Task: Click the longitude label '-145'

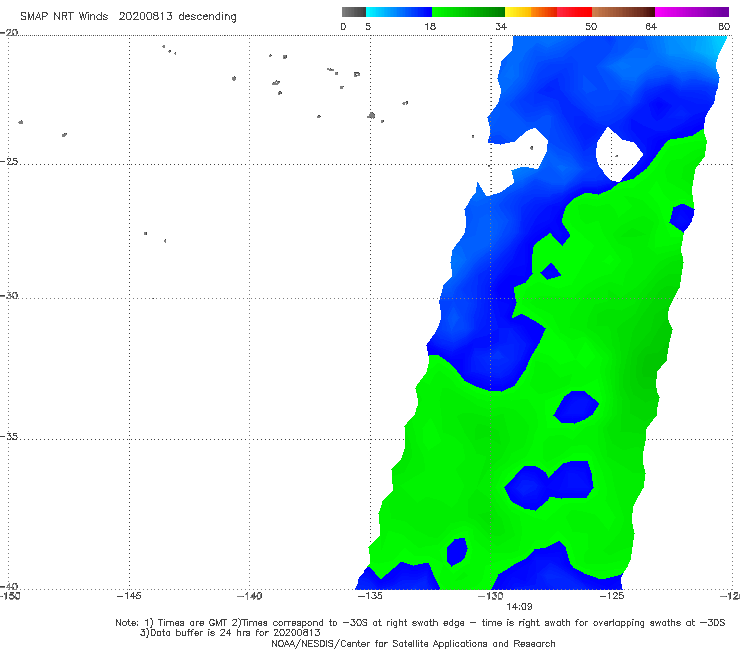Action: [129, 596]
